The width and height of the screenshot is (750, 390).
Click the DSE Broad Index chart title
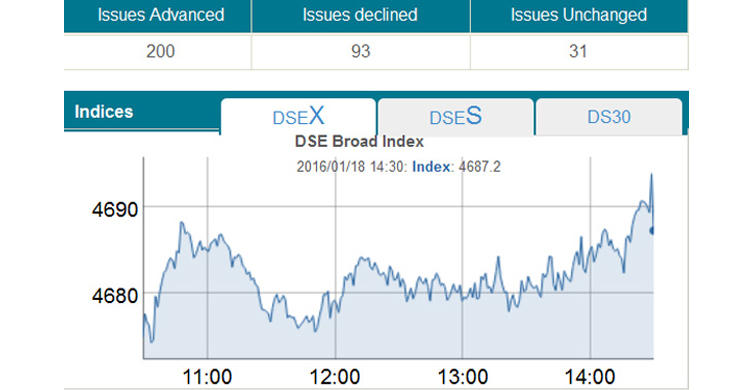tap(359, 142)
